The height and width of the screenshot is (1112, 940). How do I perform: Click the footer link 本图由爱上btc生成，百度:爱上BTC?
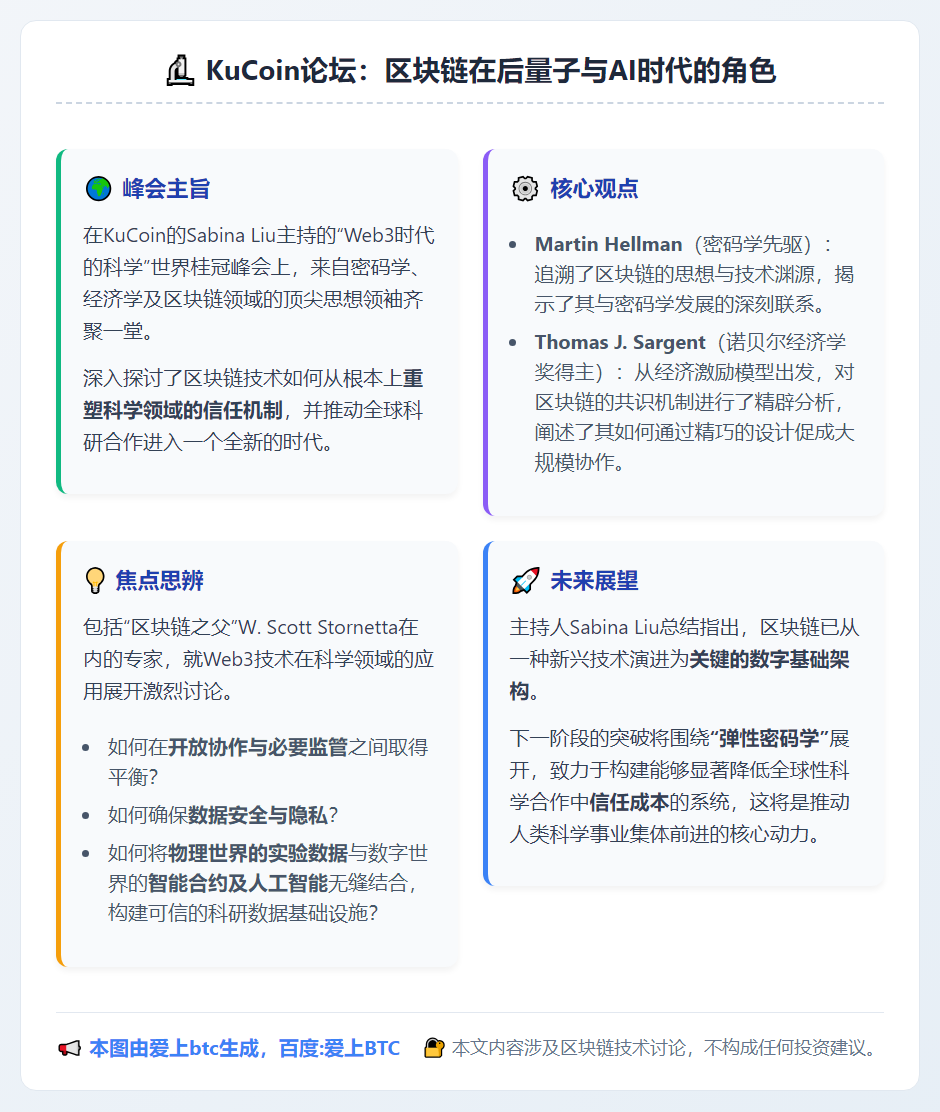(245, 1048)
